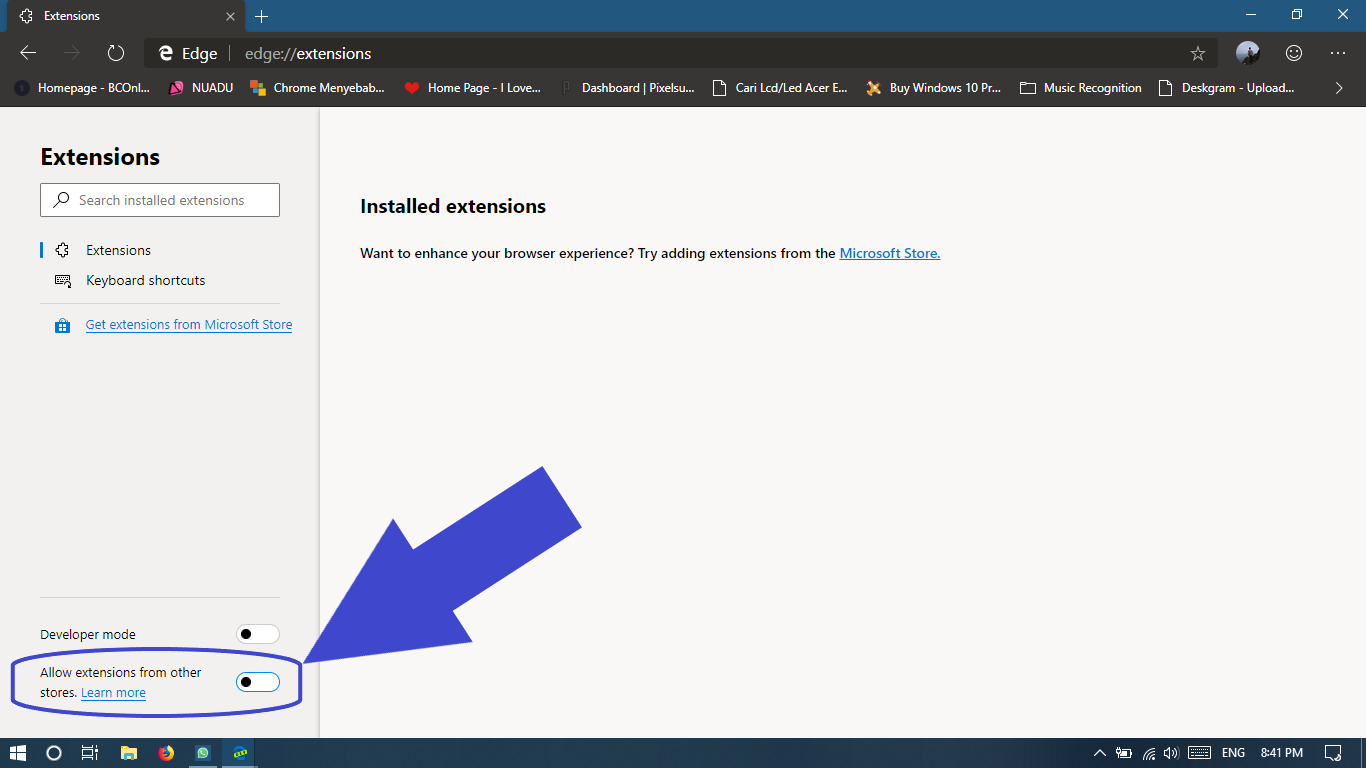Open WhatsApp from the taskbar
The image size is (1366, 768).
(x=203, y=753)
